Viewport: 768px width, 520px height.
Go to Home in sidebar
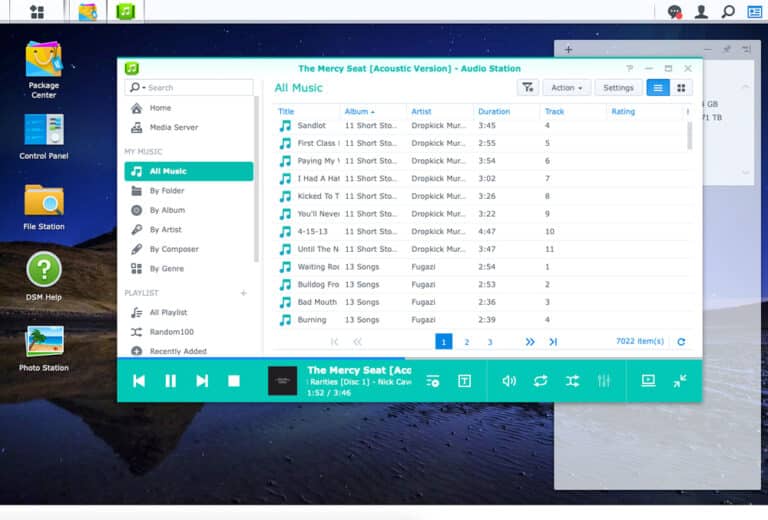tap(189, 108)
